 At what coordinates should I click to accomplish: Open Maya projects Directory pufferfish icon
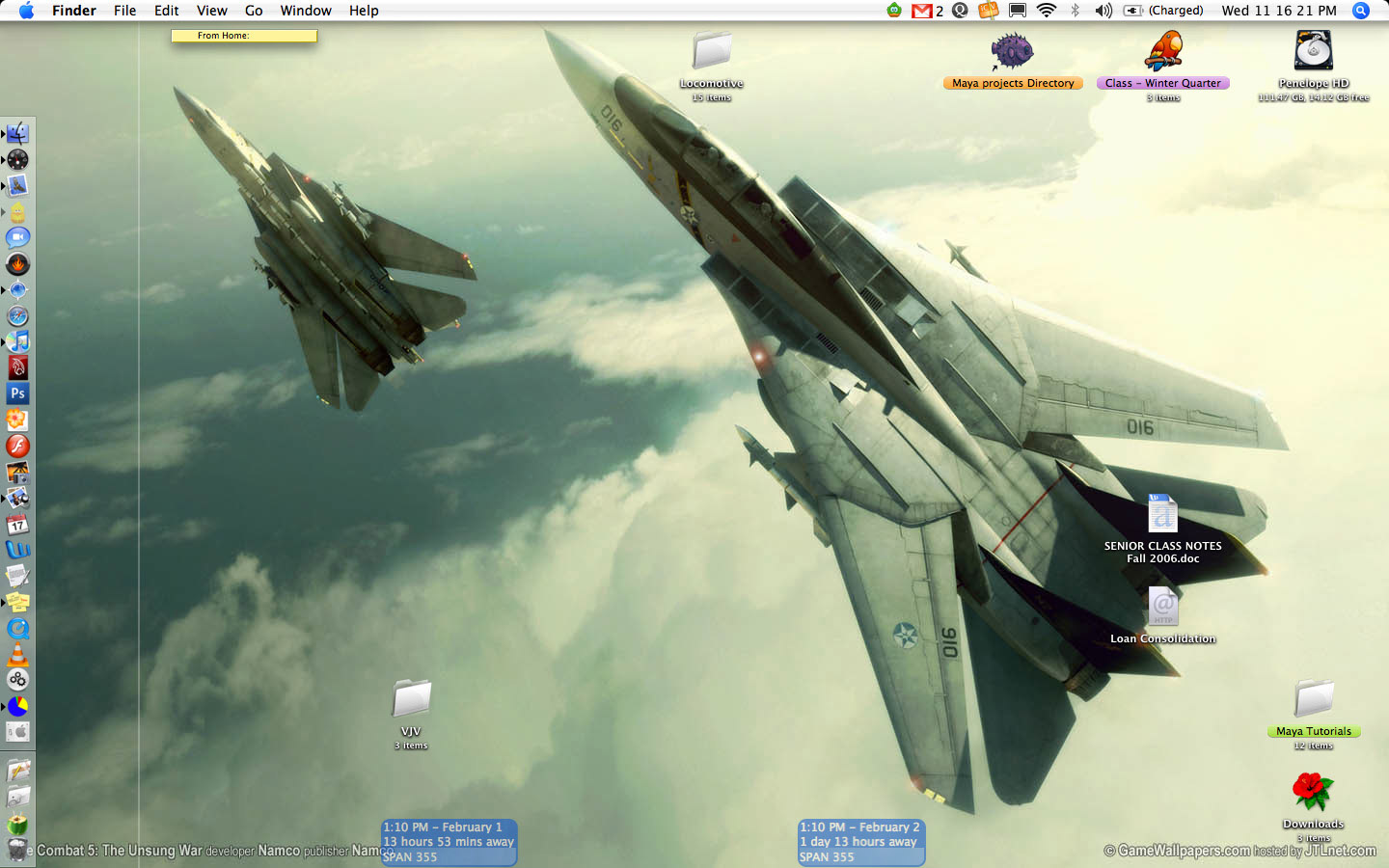tap(1012, 51)
